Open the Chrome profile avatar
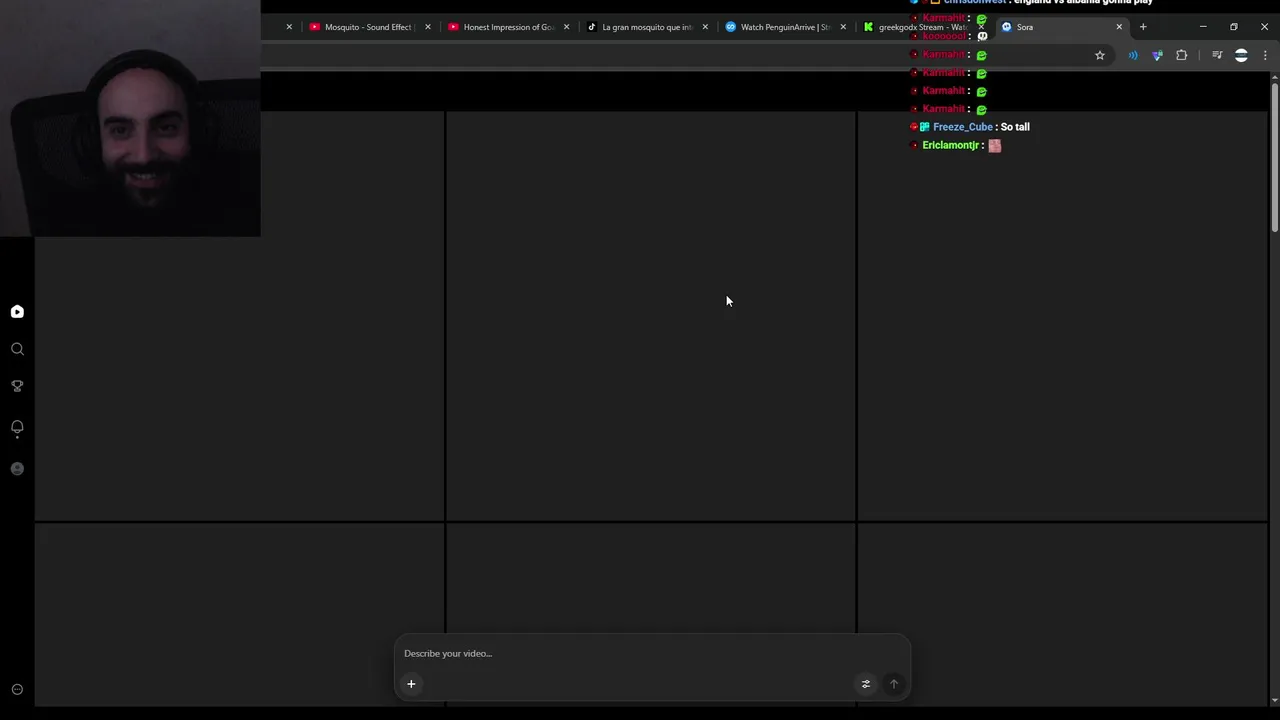 tap(1241, 55)
